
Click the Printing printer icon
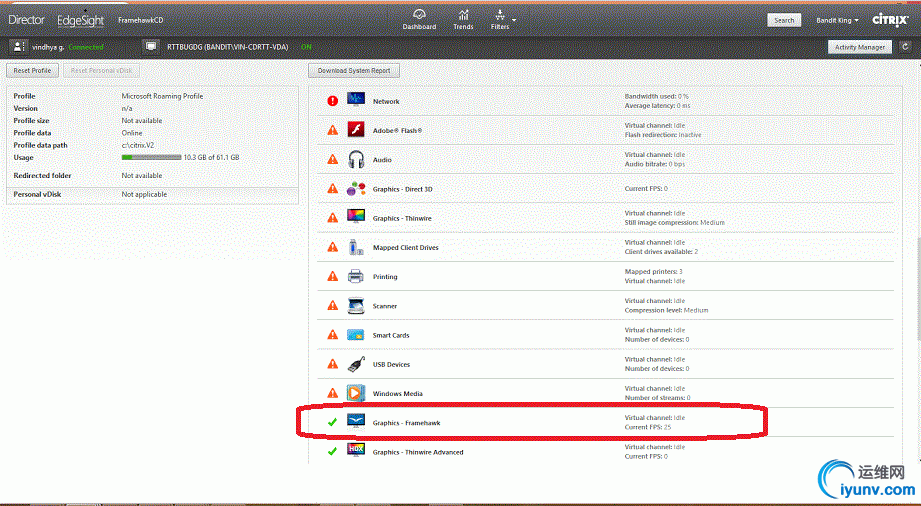[356, 276]
